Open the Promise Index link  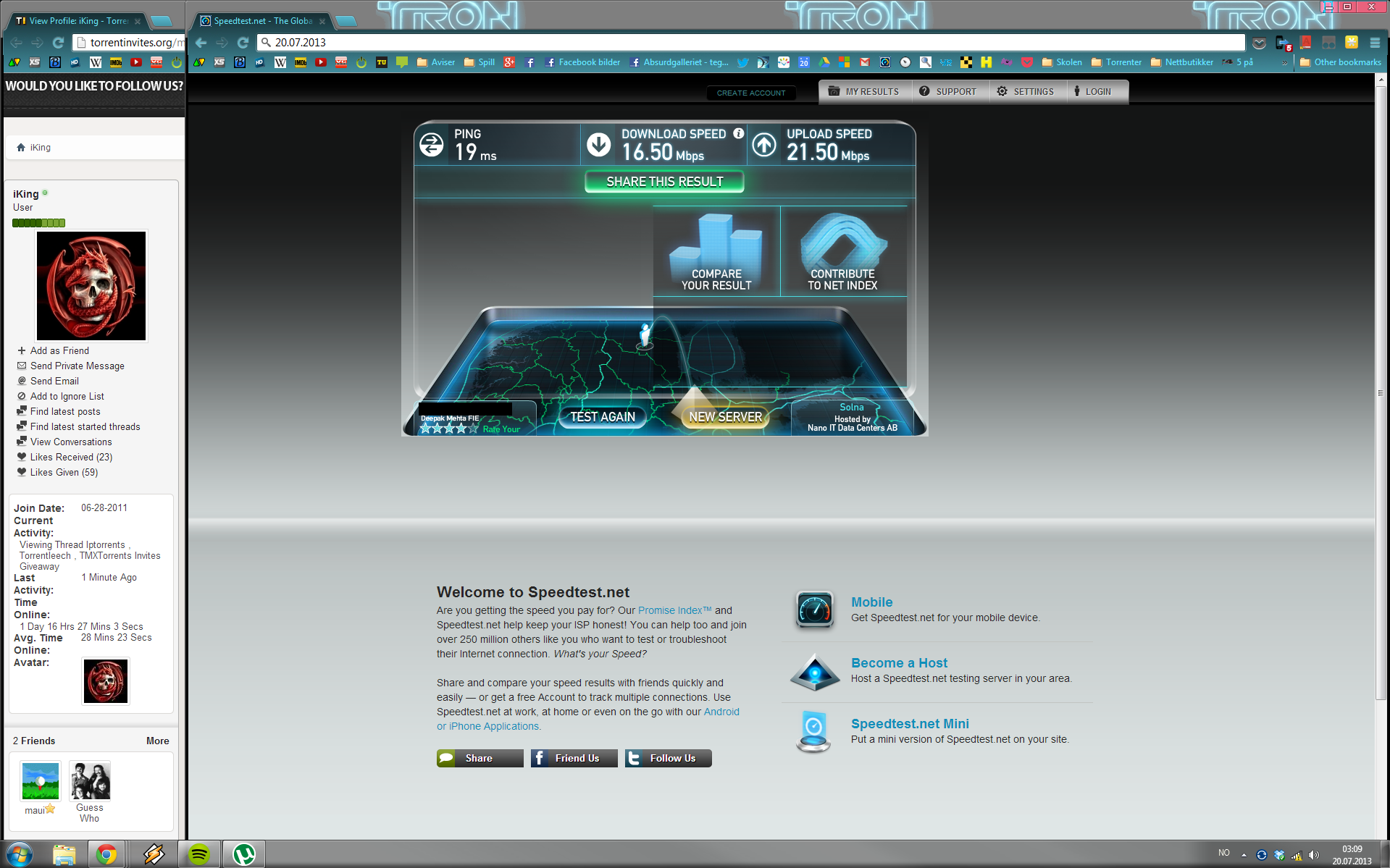pos(674,610)
